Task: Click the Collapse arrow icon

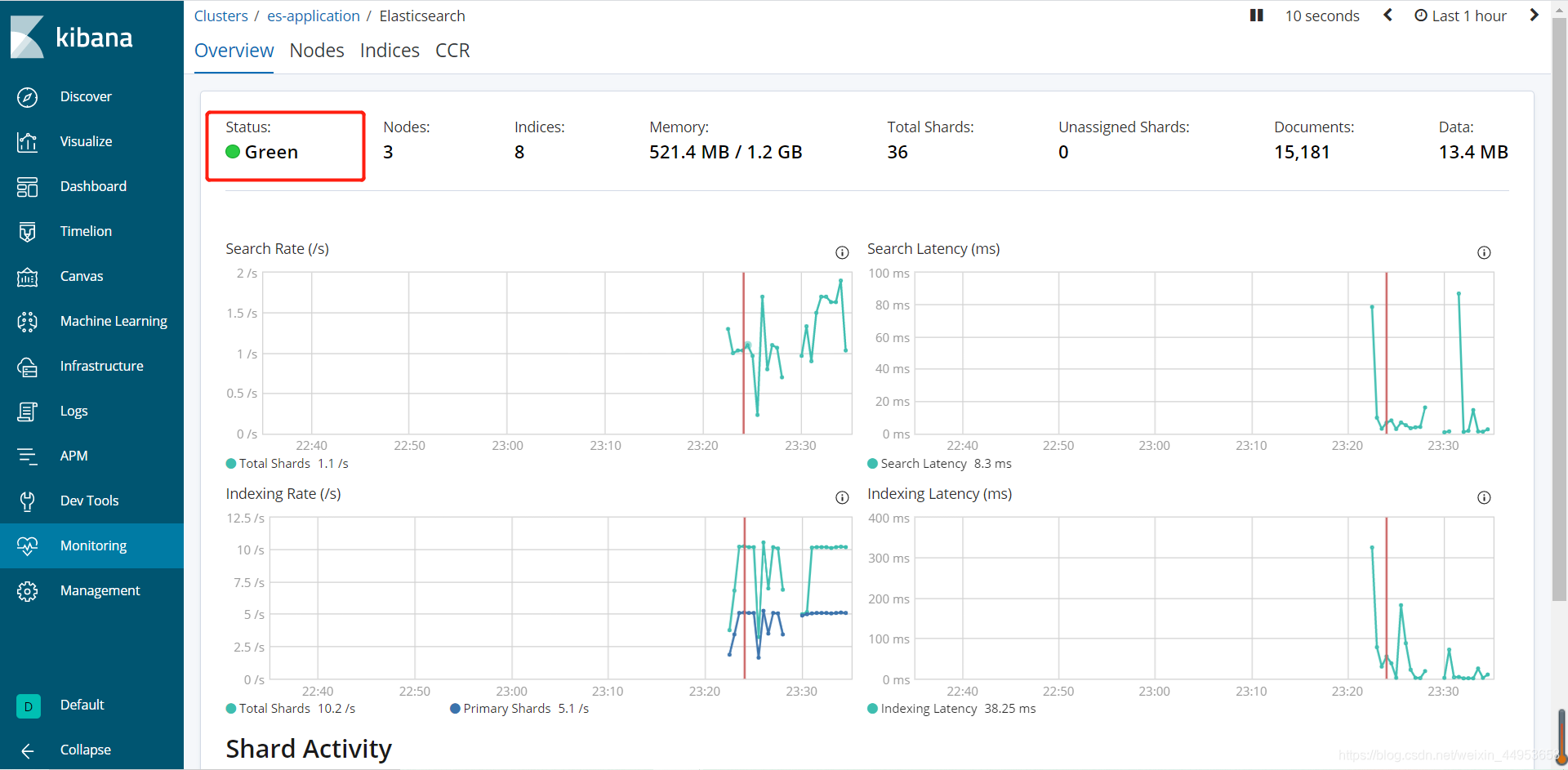Action: [x=27, y=750]
